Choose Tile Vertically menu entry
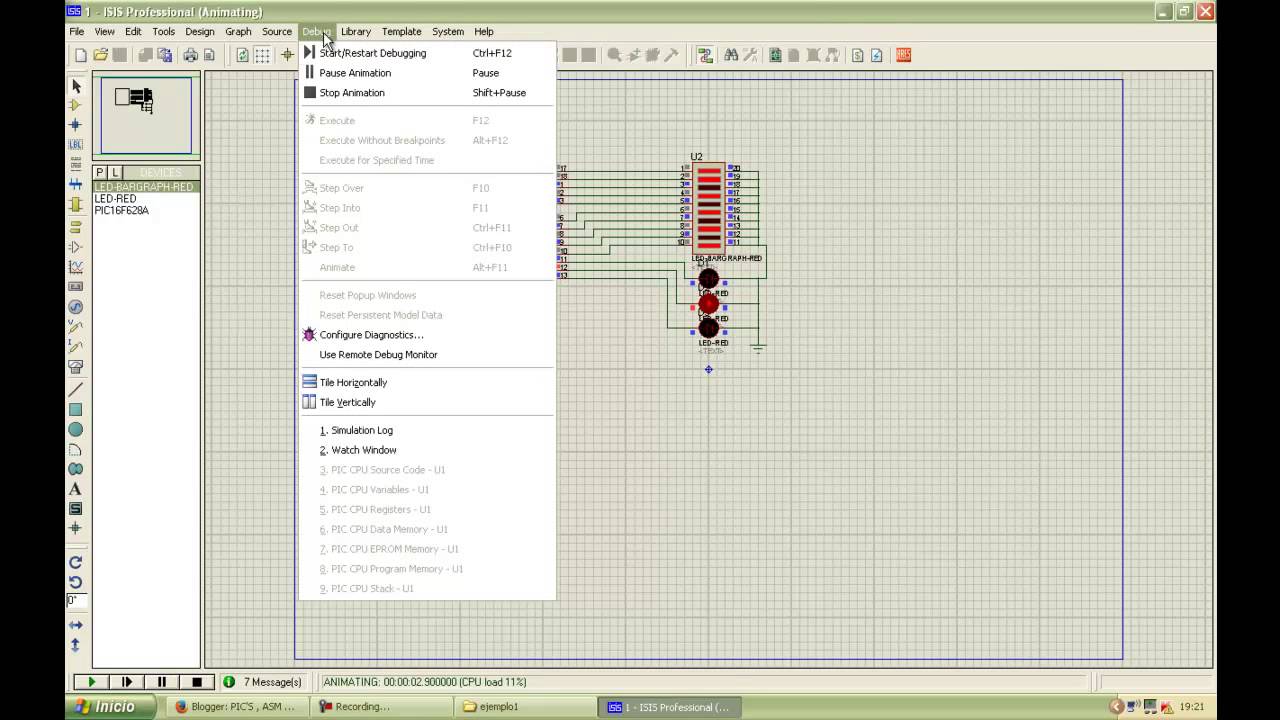This screenshot has height=720, width=1280. tap(426, 403)
